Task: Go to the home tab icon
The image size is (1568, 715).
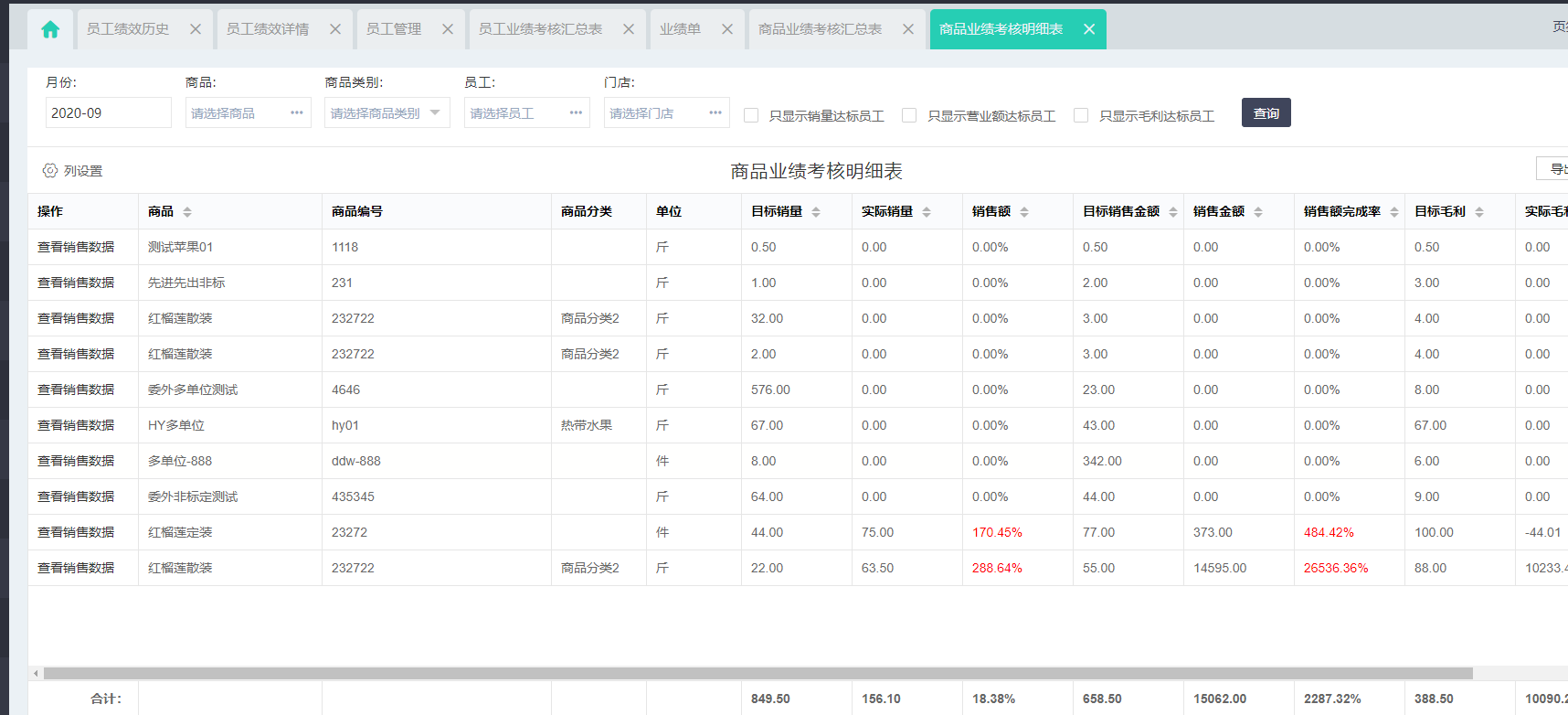Action: pos(50,29)
